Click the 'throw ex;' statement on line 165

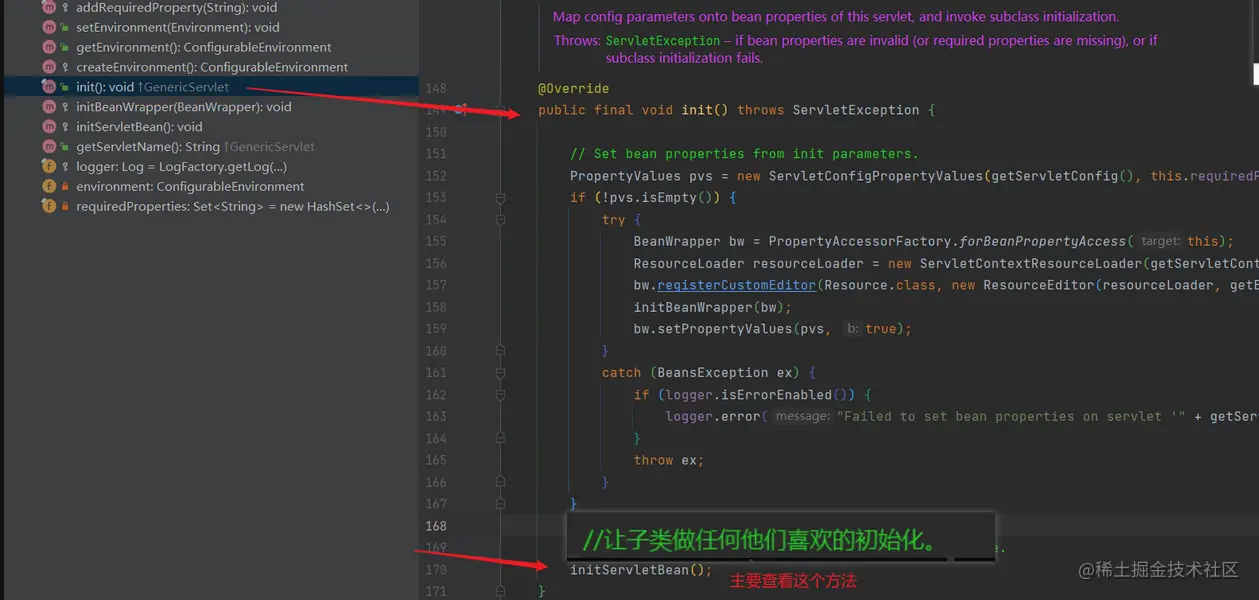point(669,460)
